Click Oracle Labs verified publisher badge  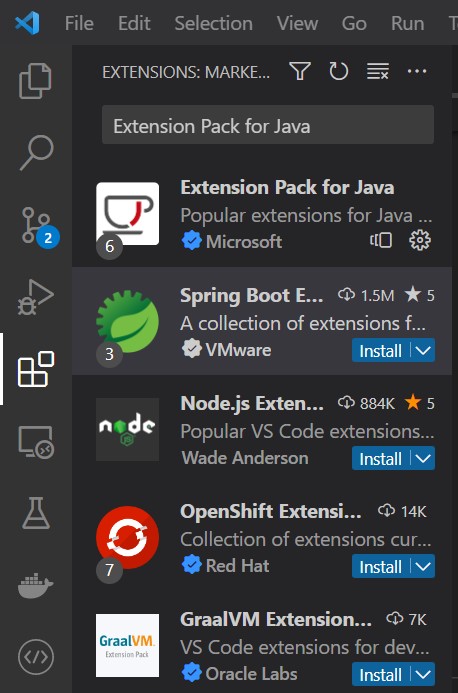tap(191, 673)
